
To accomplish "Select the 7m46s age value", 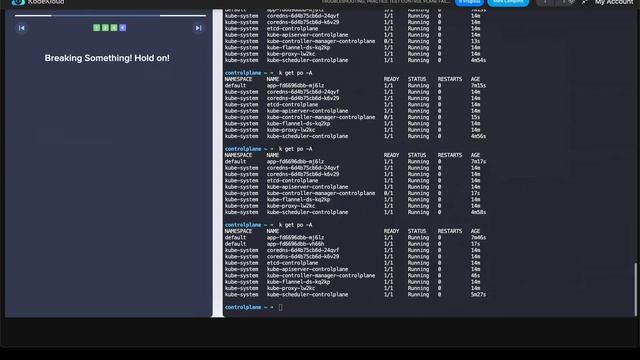I will pyautogui.click(x=478, y=238).
